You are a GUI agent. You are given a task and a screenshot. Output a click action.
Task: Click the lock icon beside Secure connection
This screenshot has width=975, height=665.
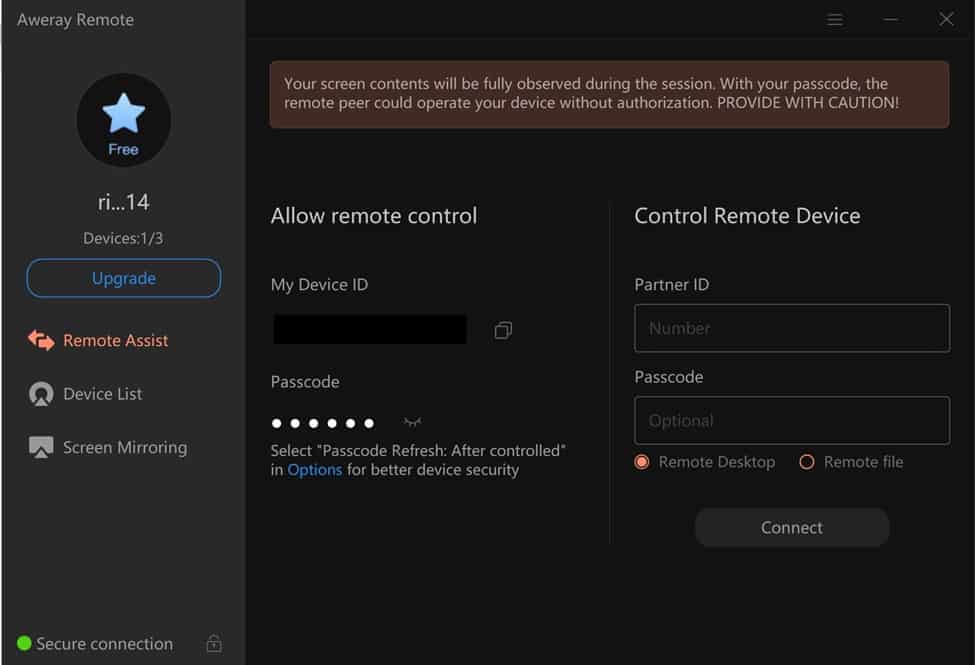[214, 643]
